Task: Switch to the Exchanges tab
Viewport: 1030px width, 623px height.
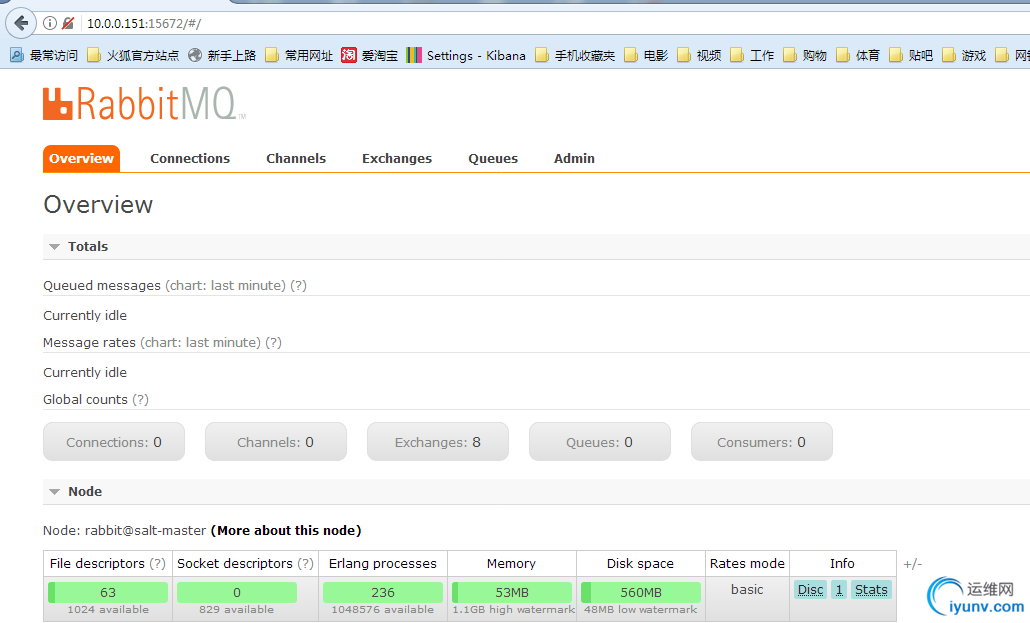Action: coord(397,158)
